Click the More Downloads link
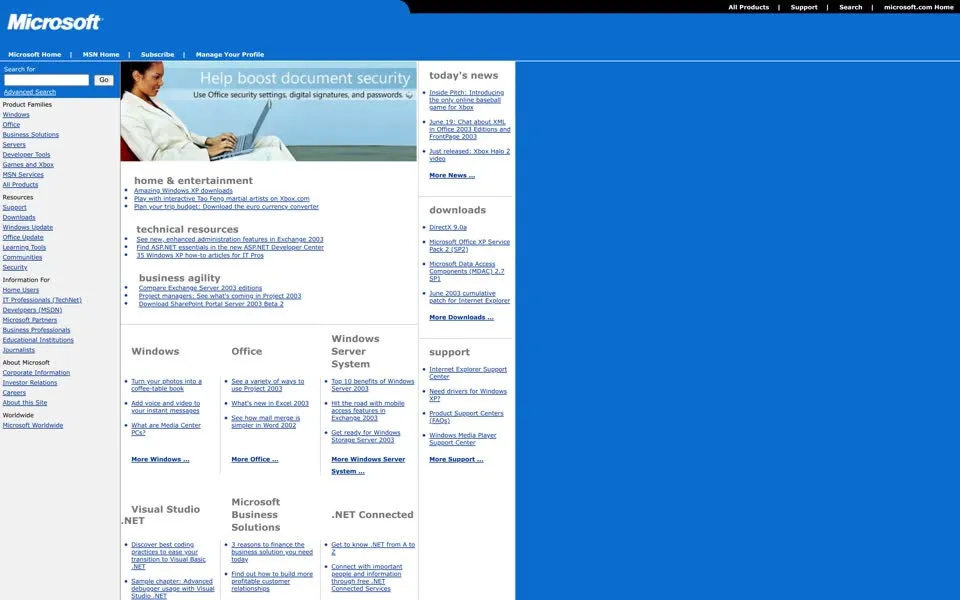 point(461,317)
